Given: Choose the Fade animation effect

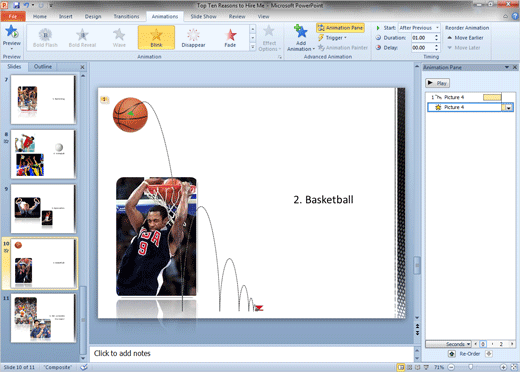Looking at the screenshot, I should (230, 37).
